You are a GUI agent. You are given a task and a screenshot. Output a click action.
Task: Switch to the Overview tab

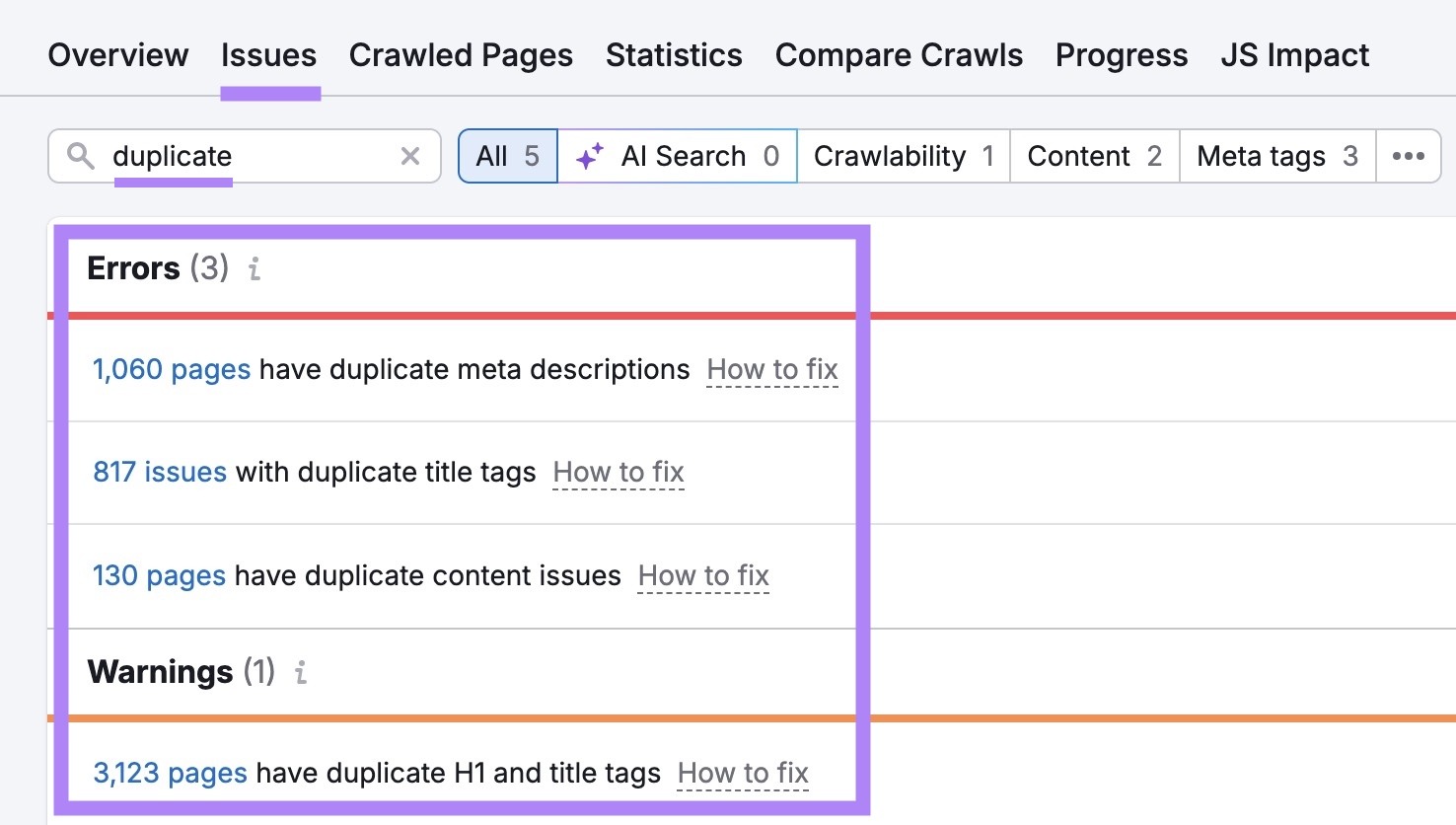coord(117,55)
